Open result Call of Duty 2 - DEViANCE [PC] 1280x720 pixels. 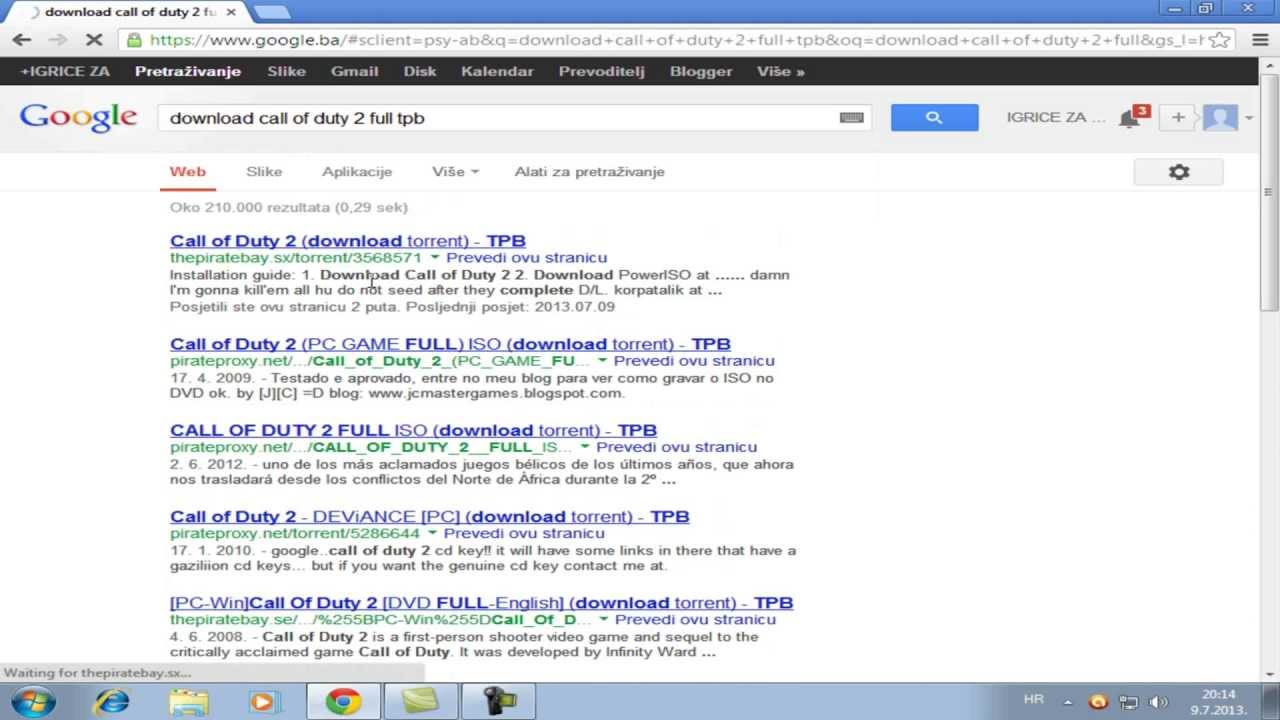[x=429, y=517]
